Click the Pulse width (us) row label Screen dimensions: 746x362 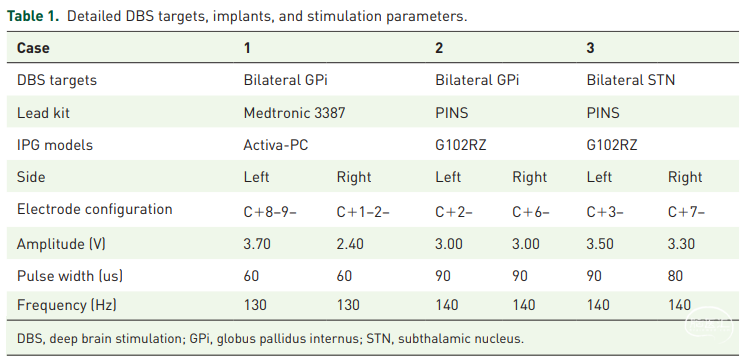[x=70, y=276]
